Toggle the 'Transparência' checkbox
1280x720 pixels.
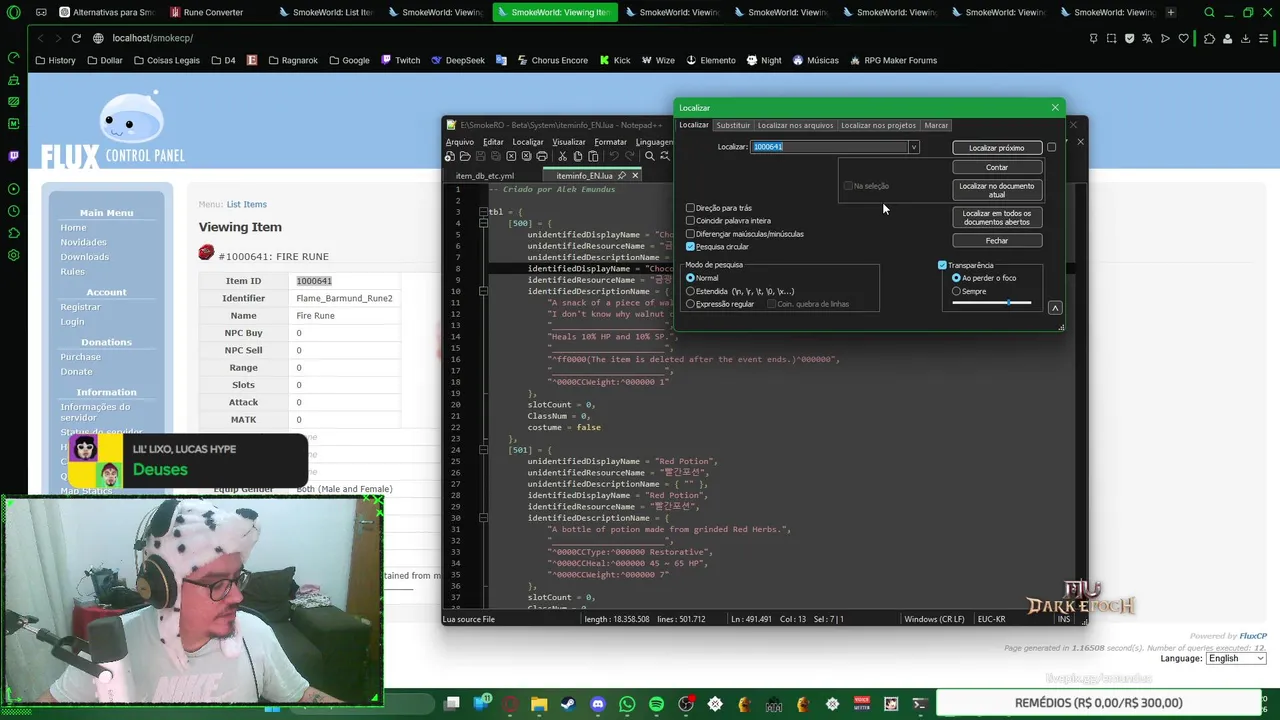(x=942, y=265)
